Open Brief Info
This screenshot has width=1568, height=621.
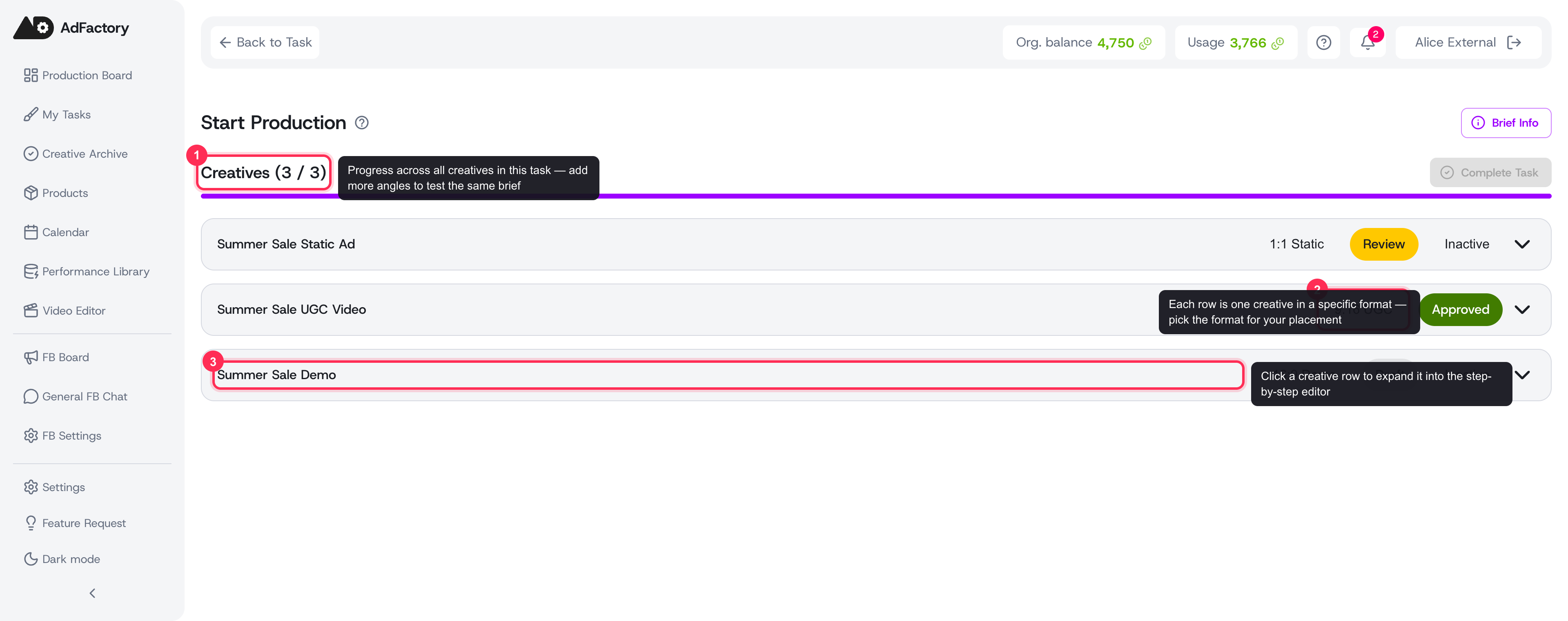click(1506, 123)
